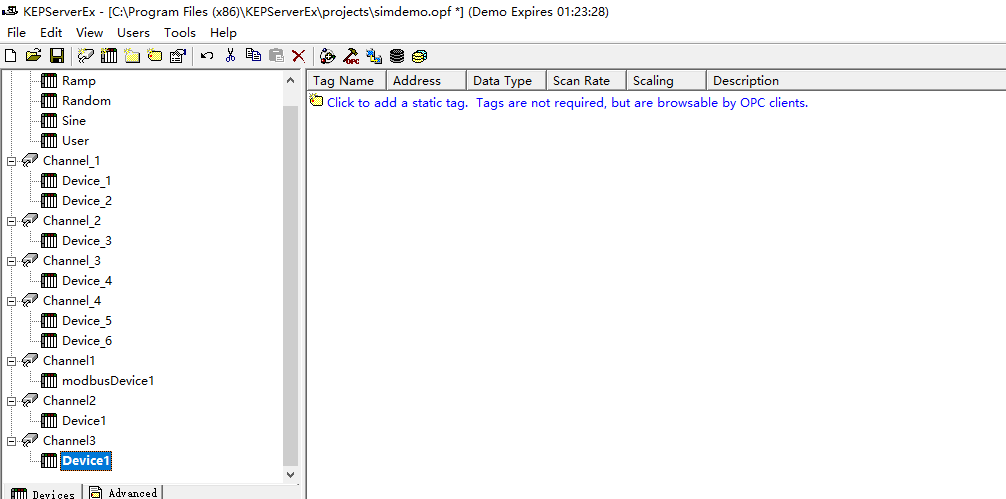Launch OPC Quick Client hammer icon
Image resolution: width=1006 pixels, height=499 pixels.
[351, 56]
